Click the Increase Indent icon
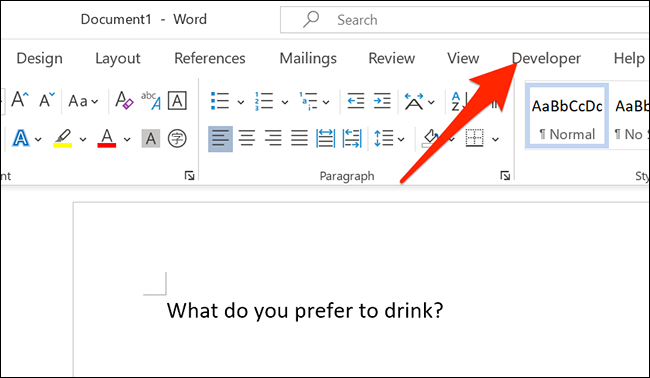Screen dimensions: 650x378 [382, 101]
